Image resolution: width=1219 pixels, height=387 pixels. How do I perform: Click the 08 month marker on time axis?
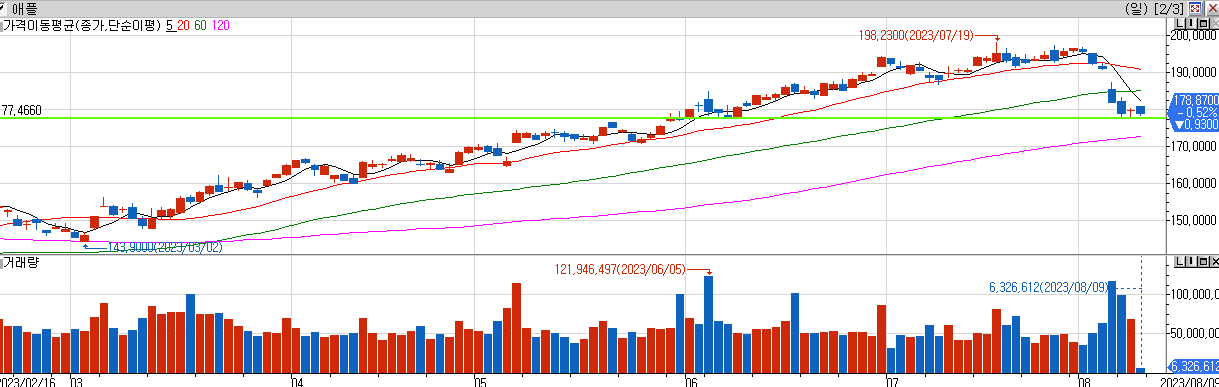(x=1084, y=381)
